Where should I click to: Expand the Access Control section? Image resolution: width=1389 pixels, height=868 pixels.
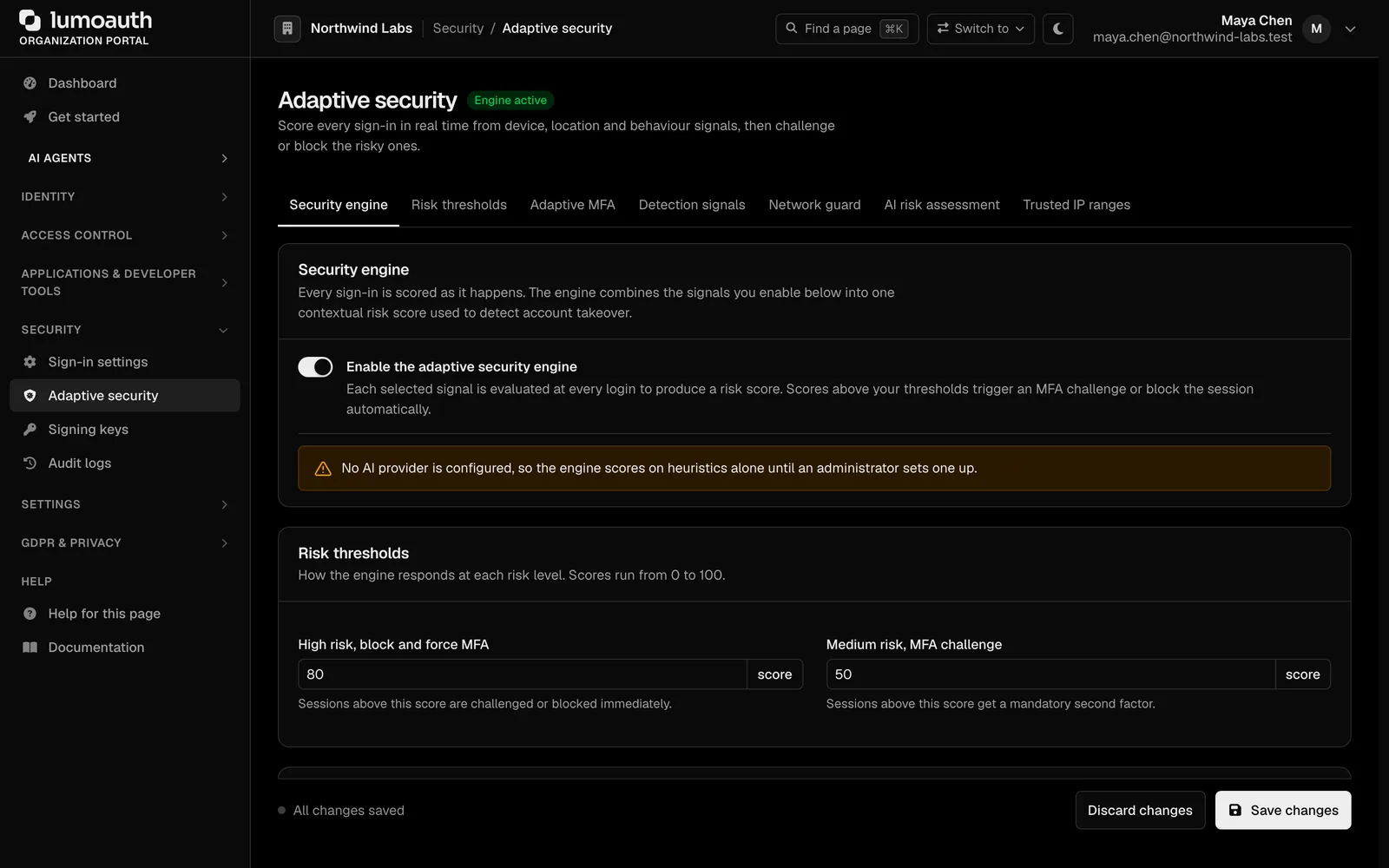click(x=125, y=235)
